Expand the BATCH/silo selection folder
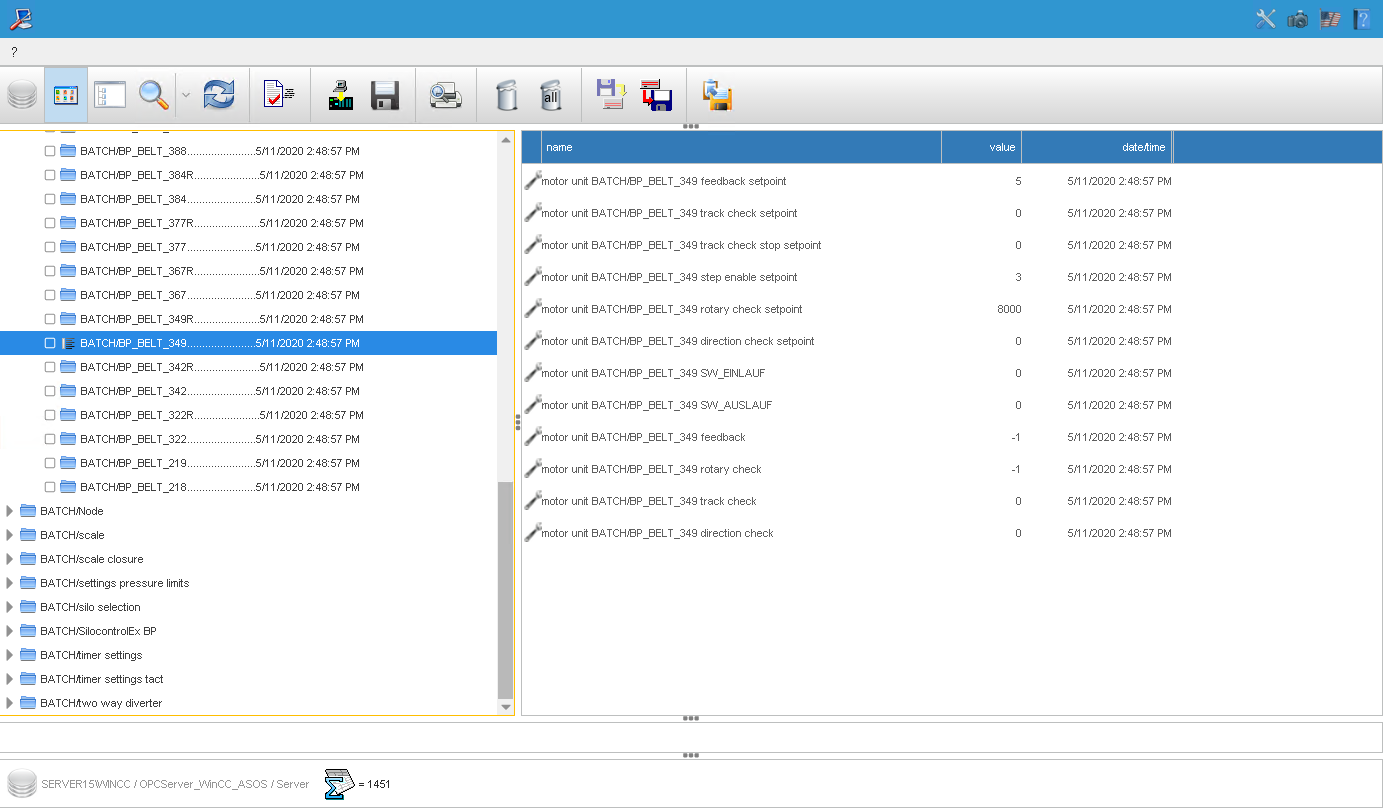The width and height of the screenshot is (1383, 808). click(10, 607)
